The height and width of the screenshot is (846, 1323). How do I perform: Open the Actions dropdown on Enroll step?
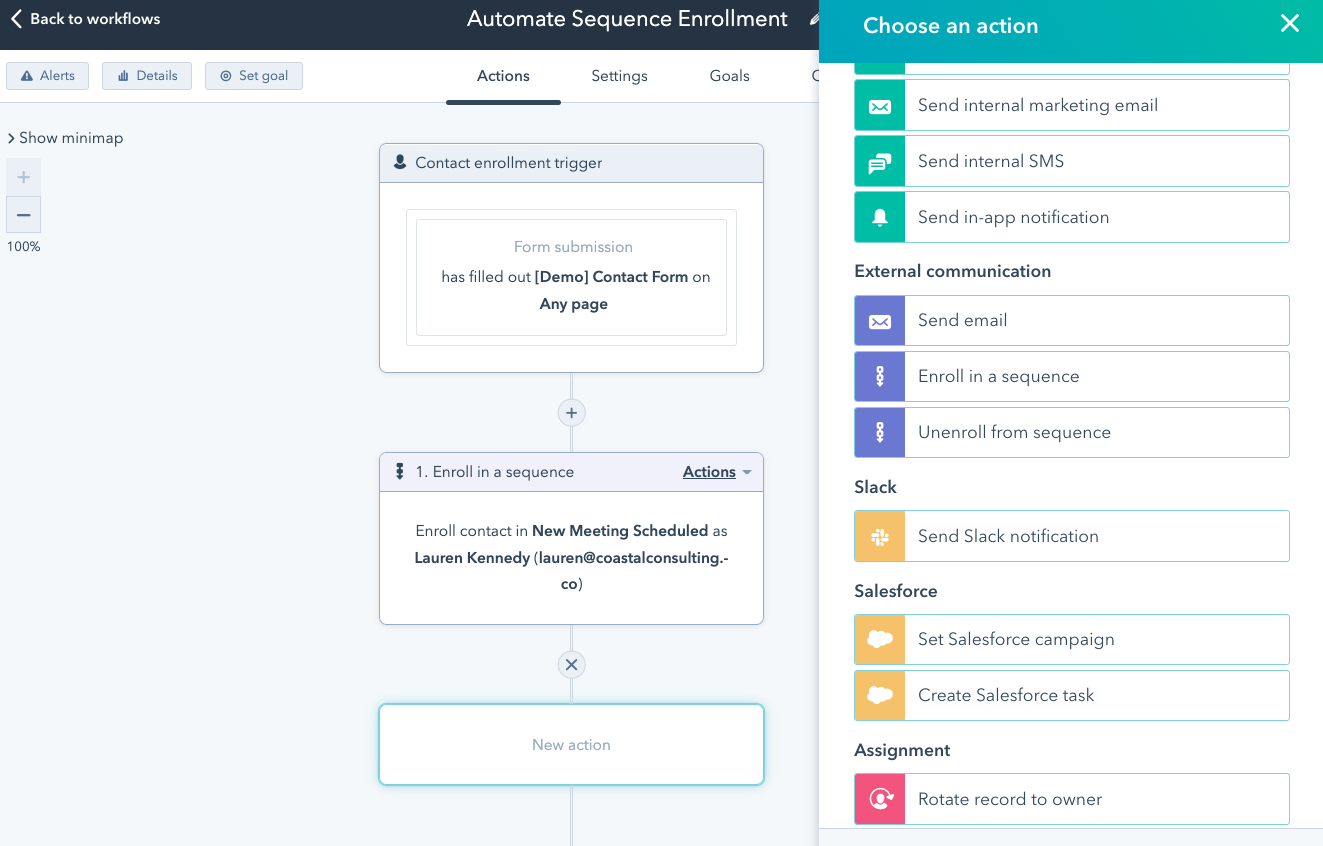[716, 472]
